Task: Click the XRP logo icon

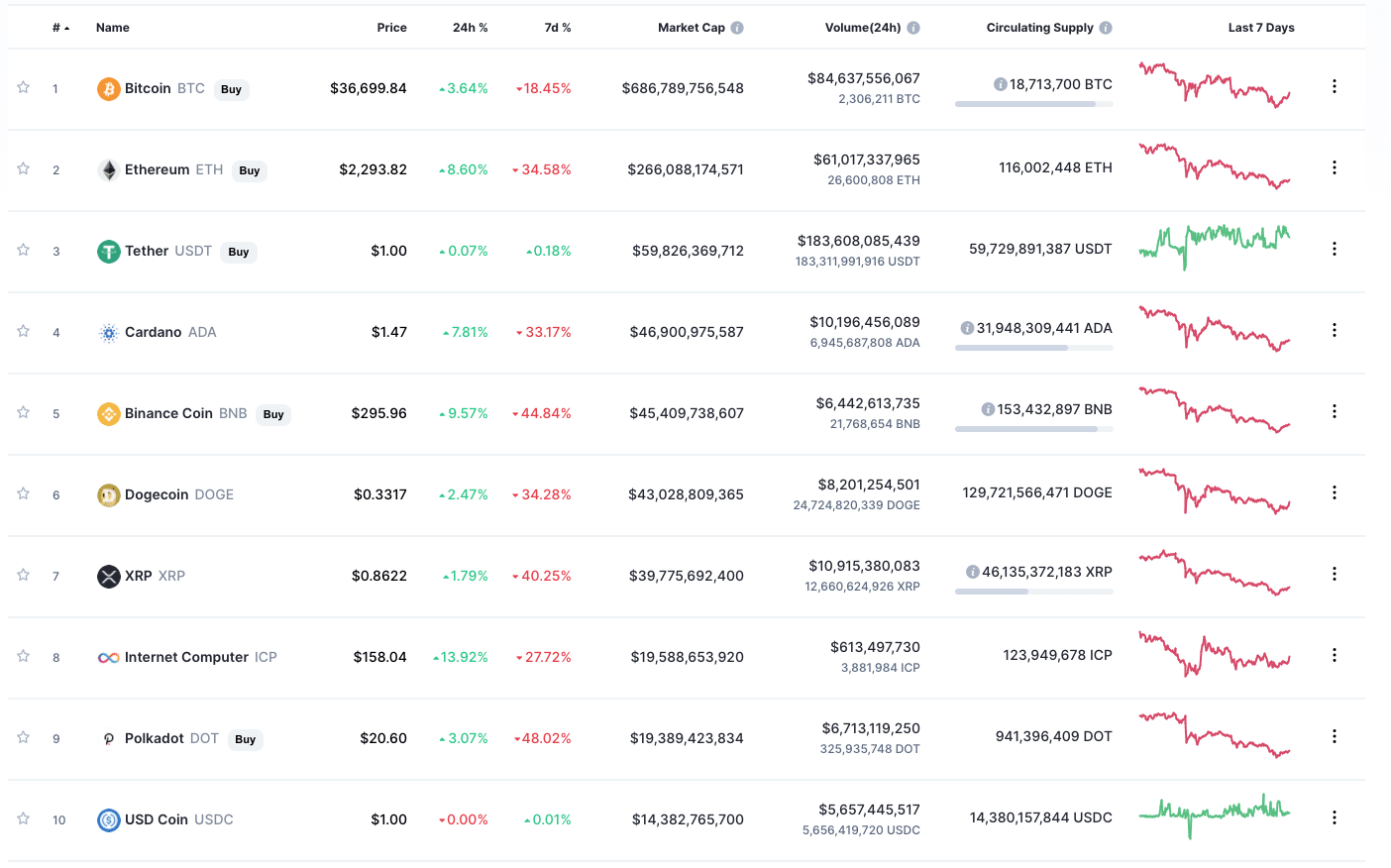Action: (x=108, y=577)
